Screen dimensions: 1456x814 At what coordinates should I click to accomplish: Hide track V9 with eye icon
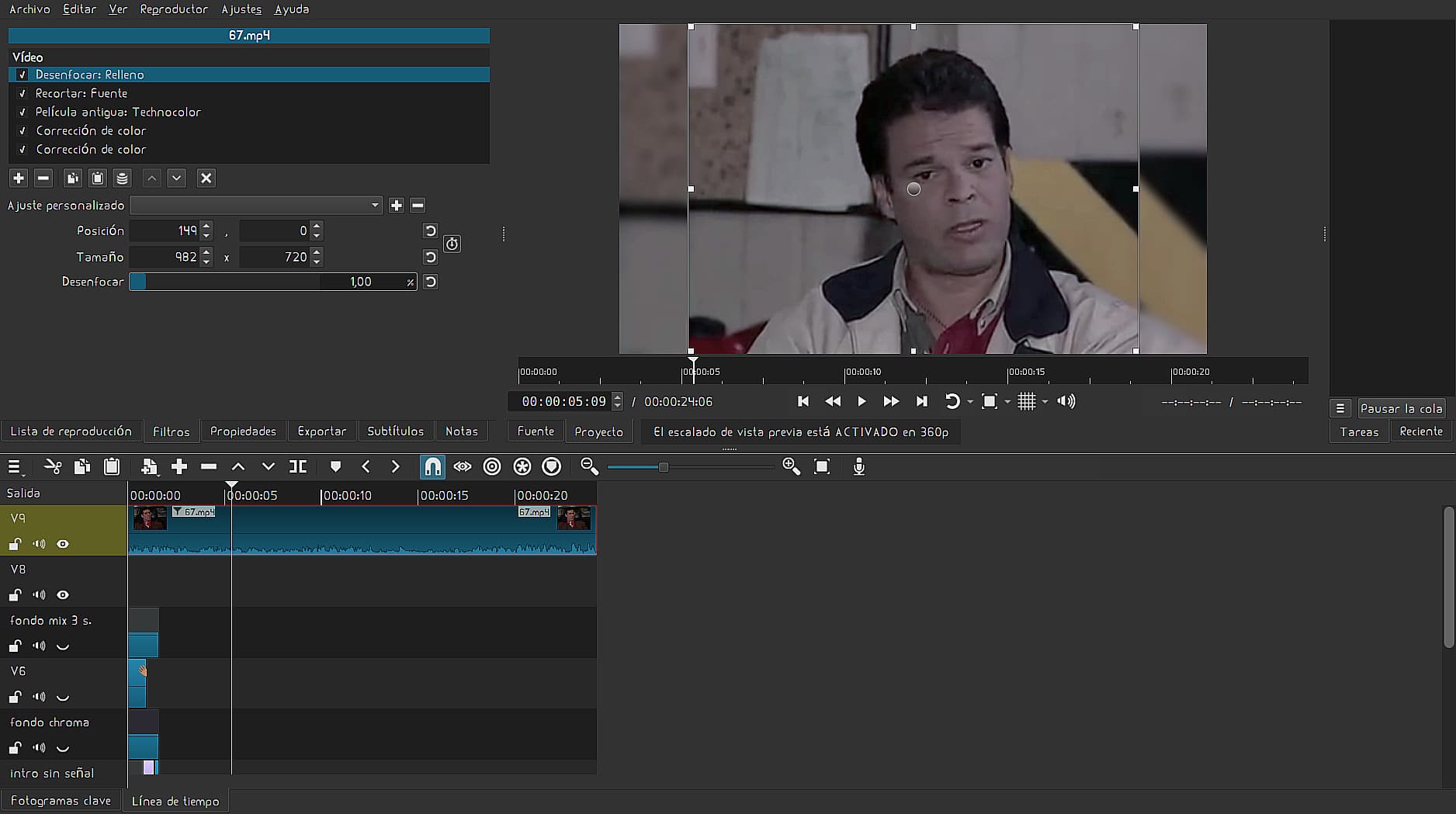pos(63,544)
